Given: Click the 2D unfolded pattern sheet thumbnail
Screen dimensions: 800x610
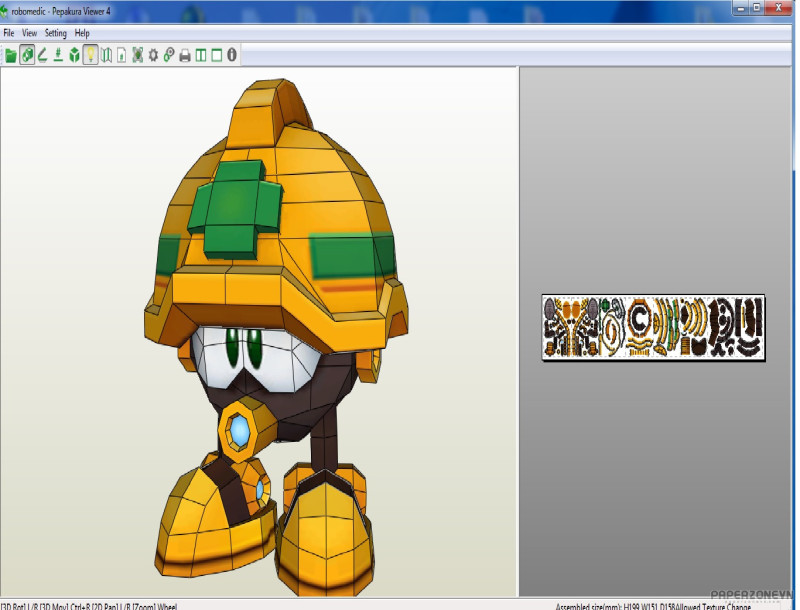Looking at the screenshot, I should [x=653, y=328].
